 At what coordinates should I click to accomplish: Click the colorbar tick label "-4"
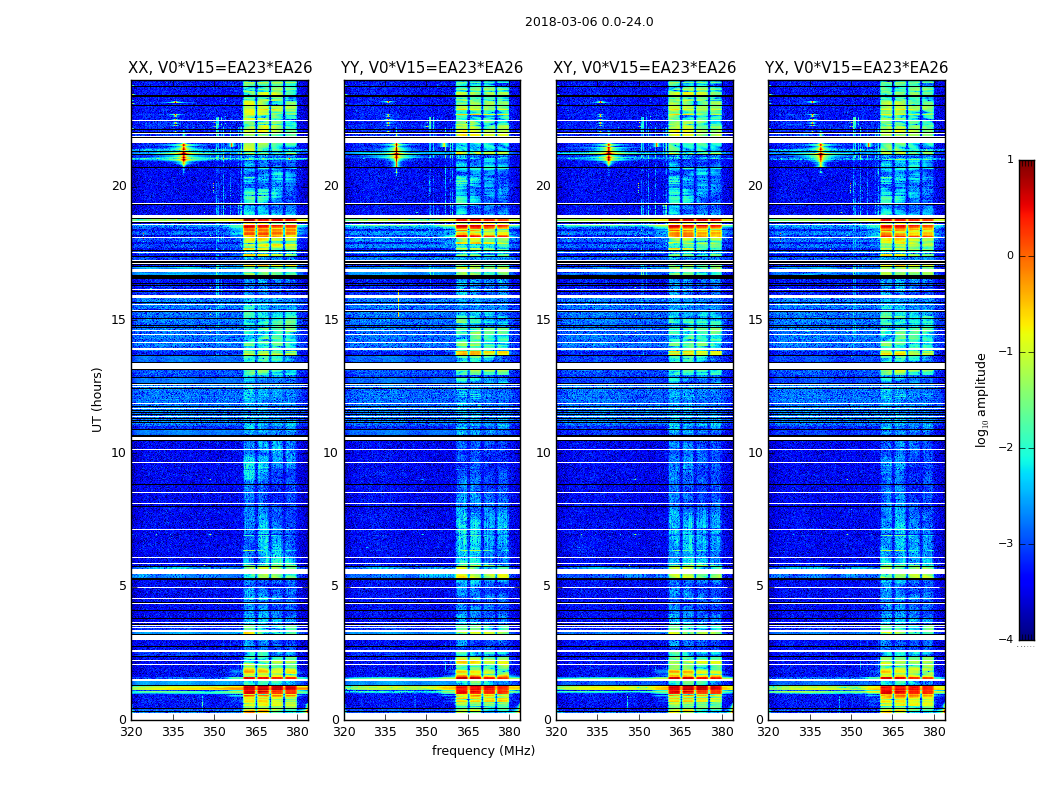click(1008, 640)
